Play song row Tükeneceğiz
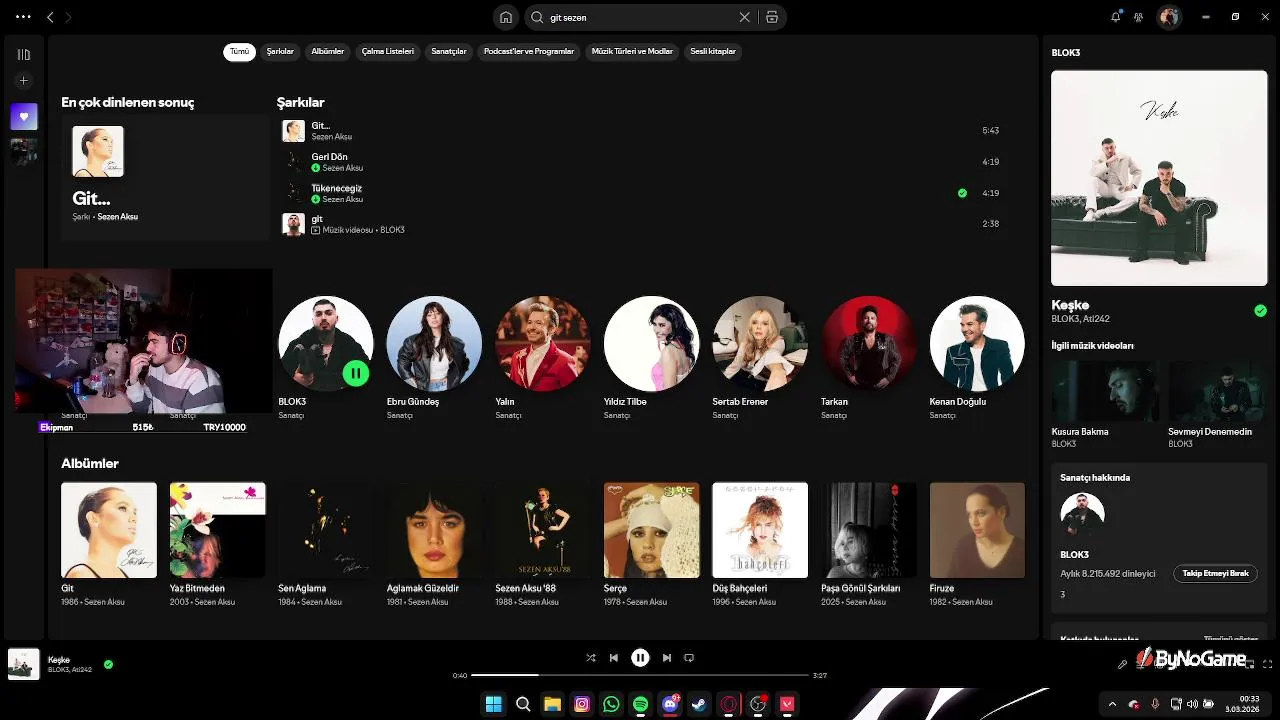This screenshot has height=720, width=1280. pos(640,193)
